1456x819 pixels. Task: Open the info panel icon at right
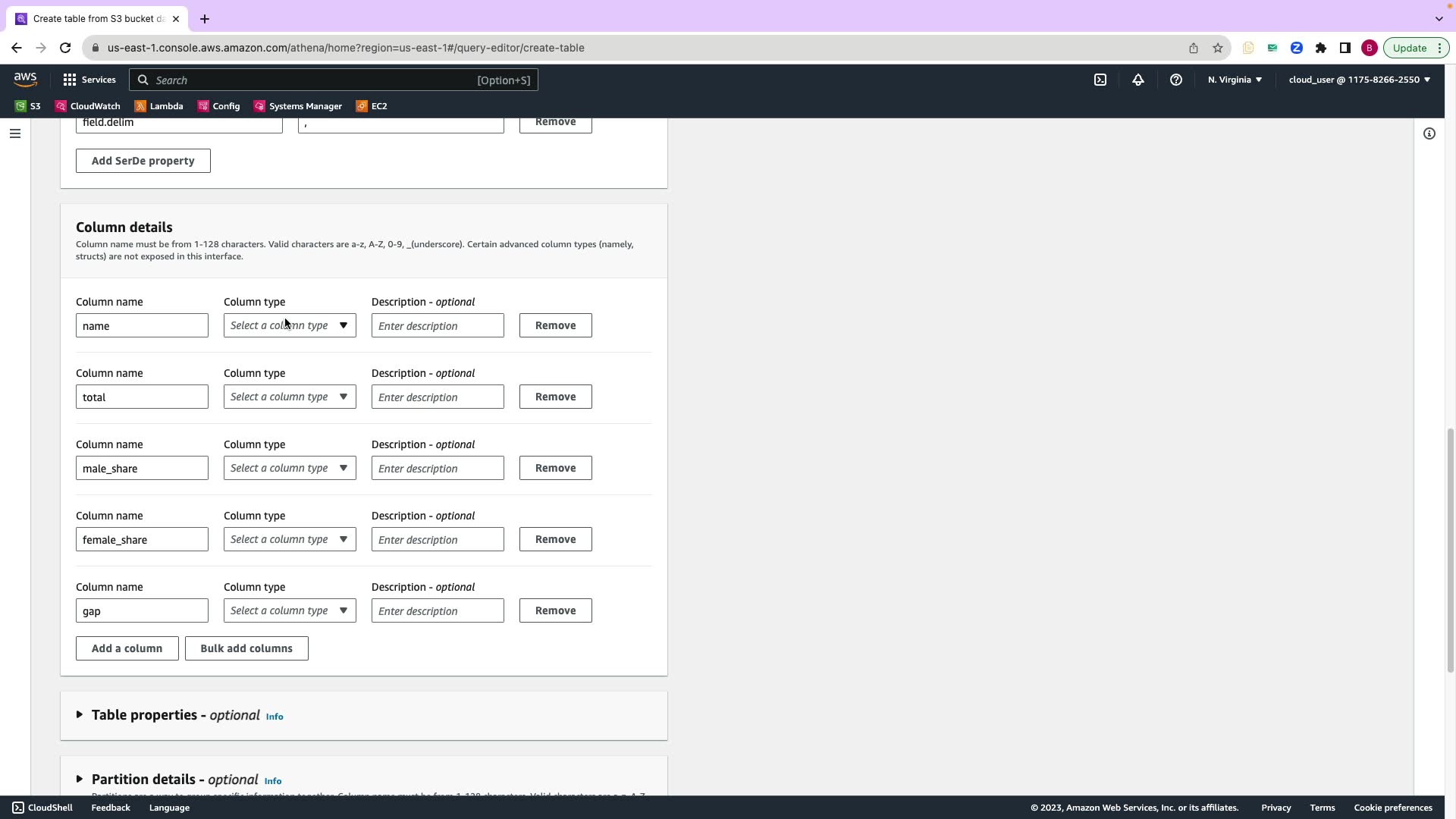tap(1429, 133)
